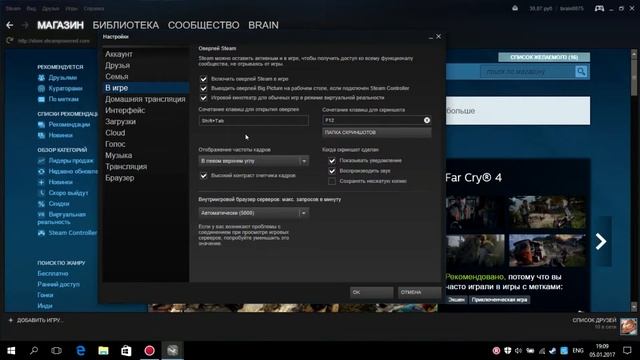
Task: Click the volume tray icon
Action: [518, 351]
